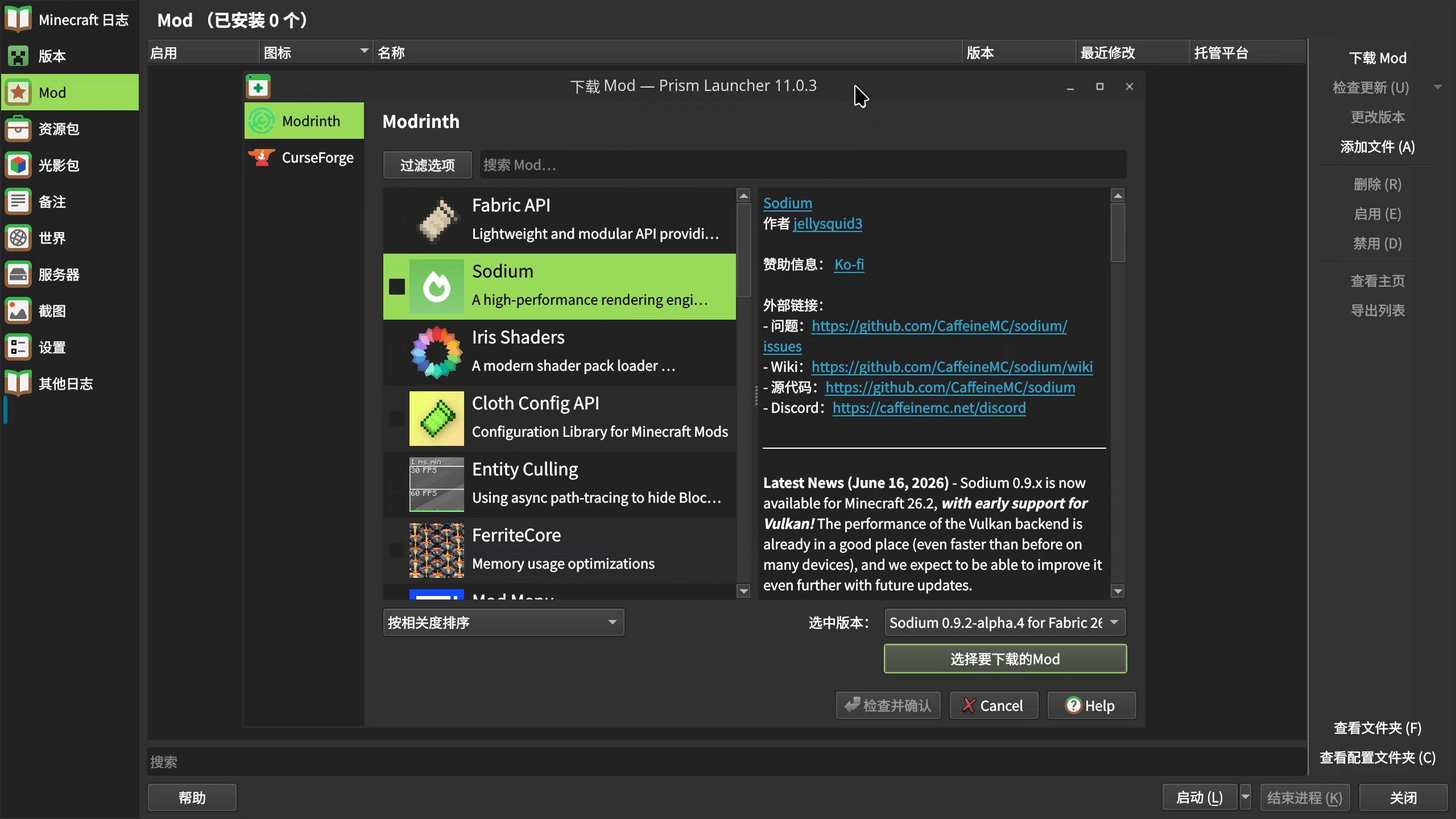Click the mod list scrollbar thumb

coord(743,250)
